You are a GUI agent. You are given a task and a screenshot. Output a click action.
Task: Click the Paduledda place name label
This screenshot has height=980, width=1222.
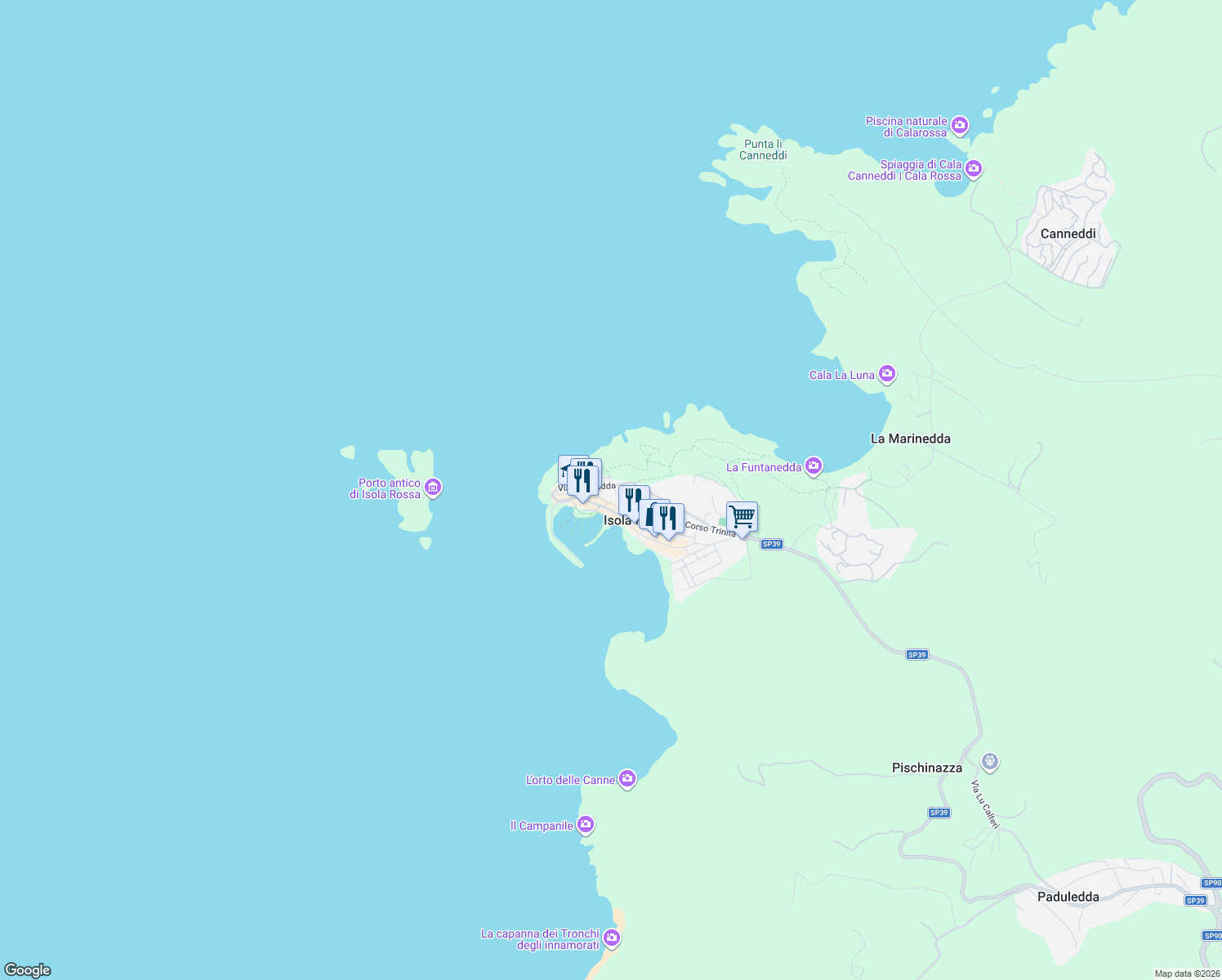tap(1068, 897)
